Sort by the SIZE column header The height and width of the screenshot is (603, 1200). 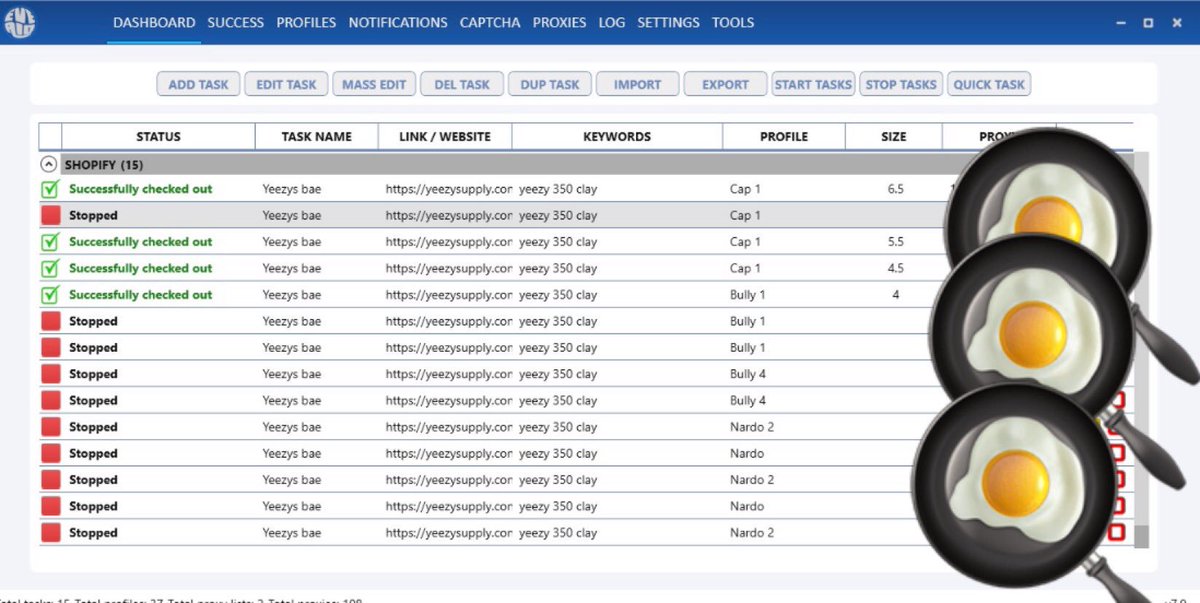tap(894, 136)
